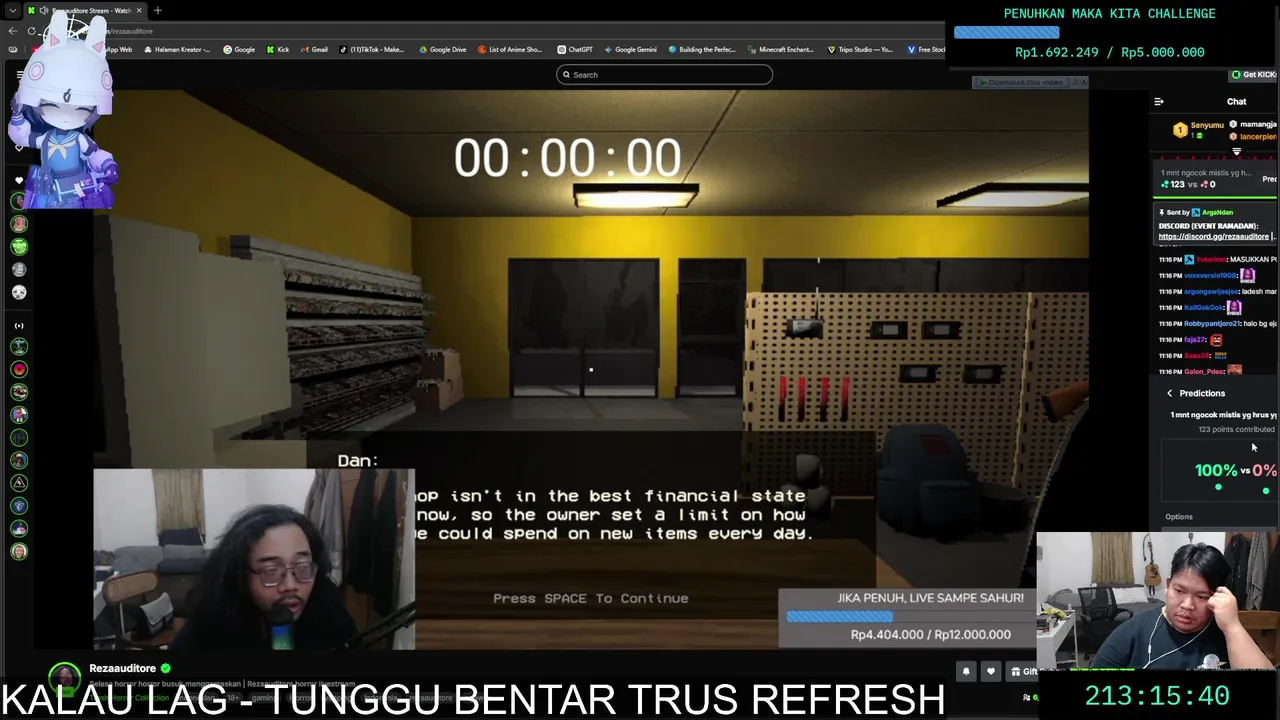Click the Following heart icon in sidebar
The width and height of the screenshot is (1280, 720).
pos(19,181)
